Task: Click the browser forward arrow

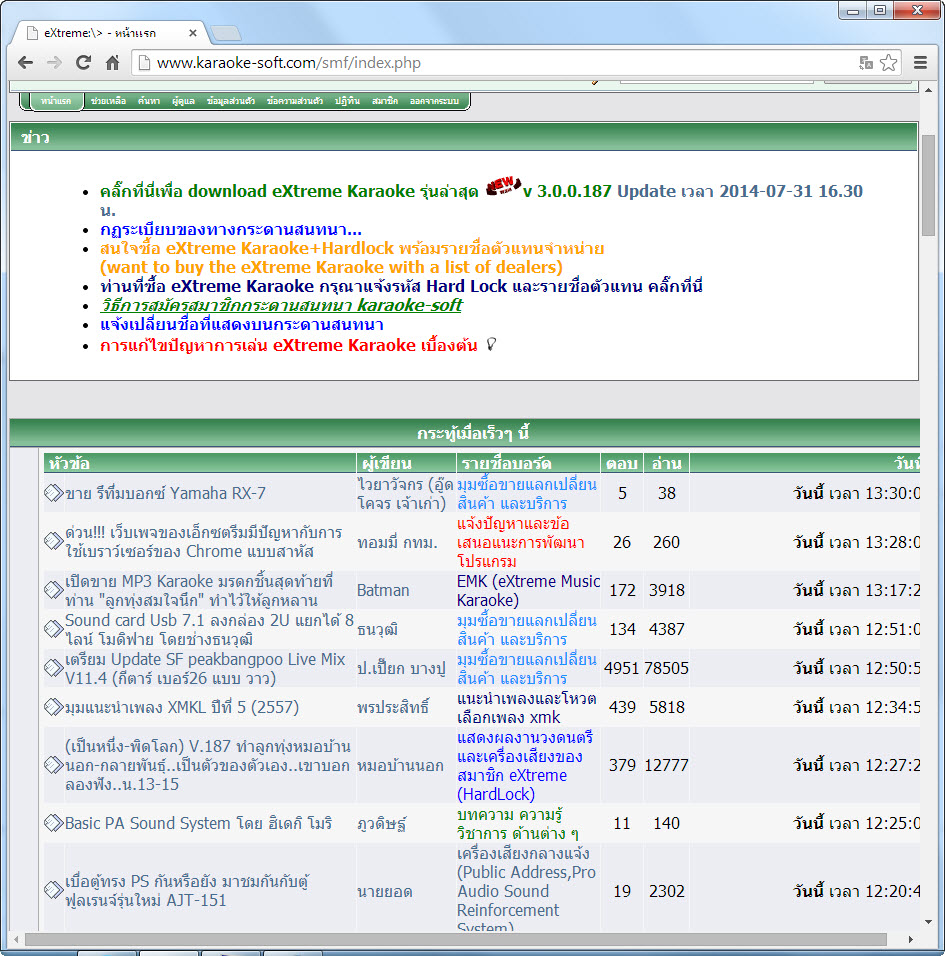Action: [54, 62]
